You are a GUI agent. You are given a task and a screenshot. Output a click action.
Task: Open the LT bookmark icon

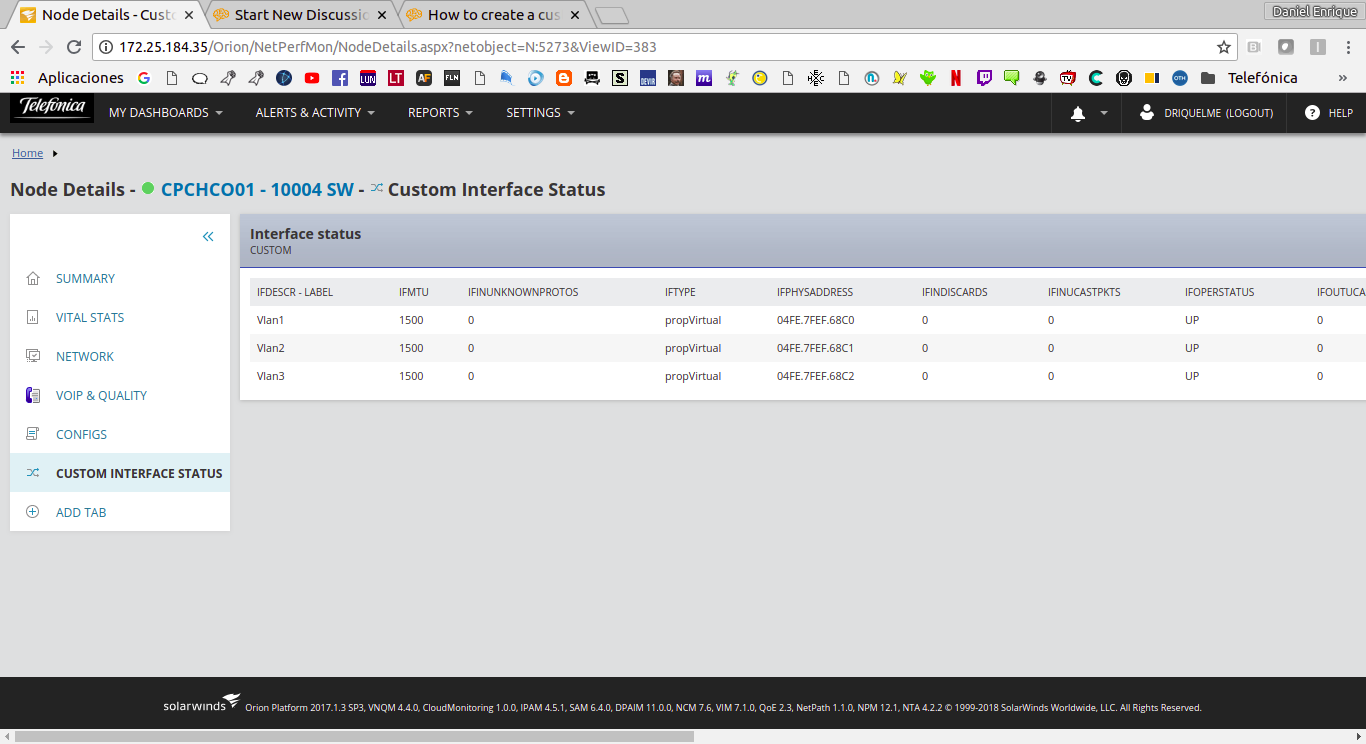396,78
